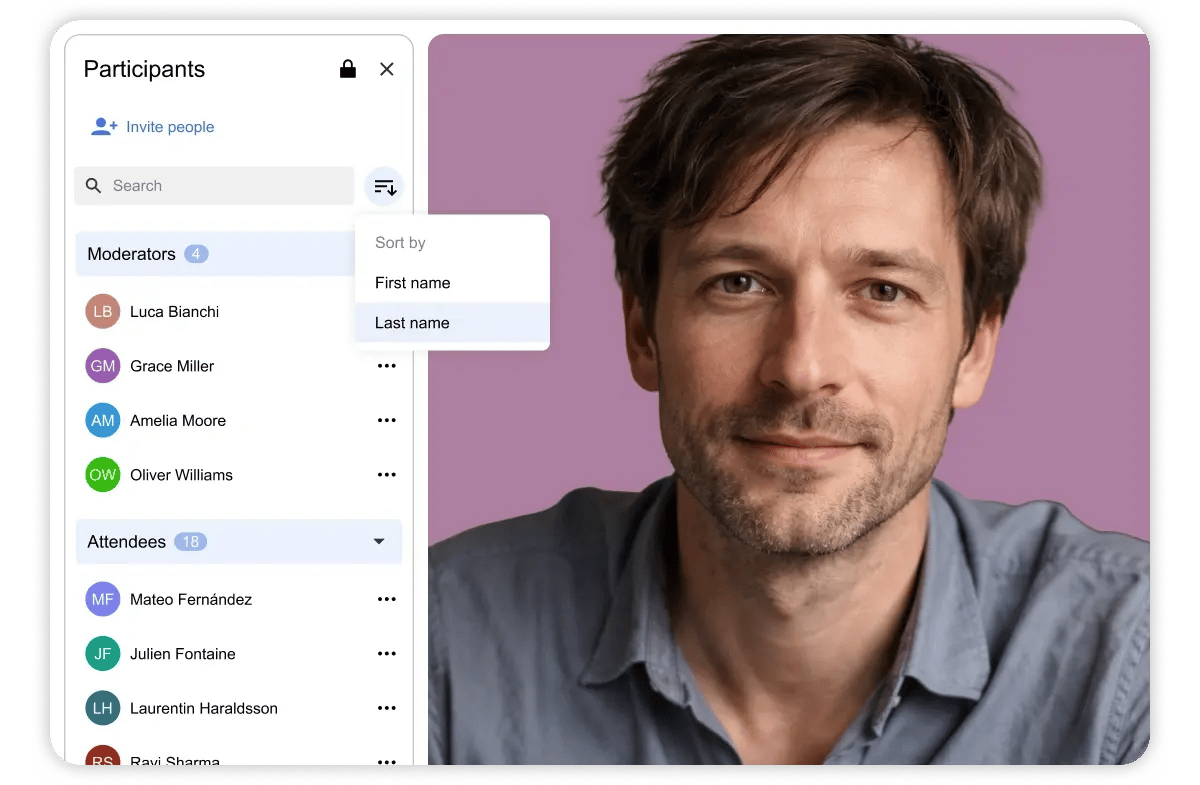The image size is (1200, 785).
Task: Open options menu for Oliver Williams
Action: click(387, 475)
